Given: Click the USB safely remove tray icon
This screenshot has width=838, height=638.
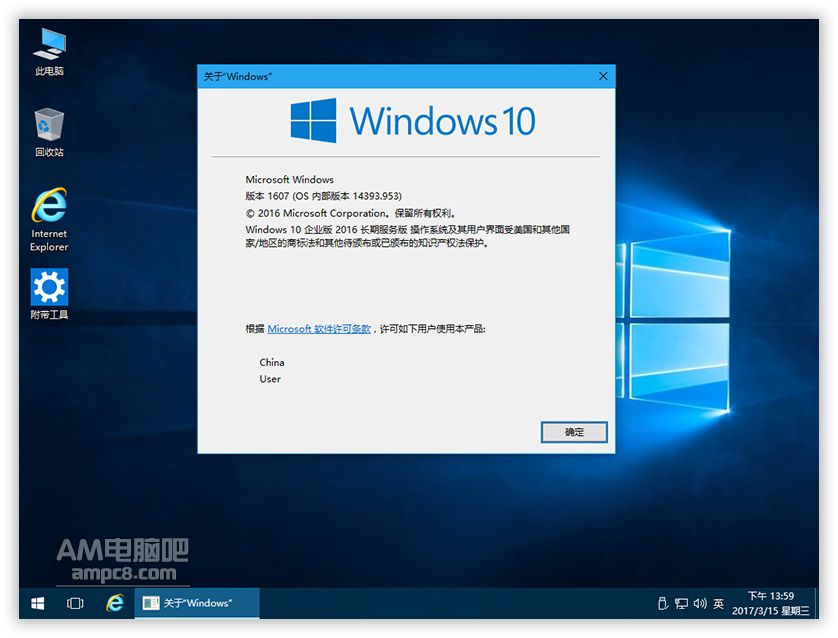Looking at the screenshot, I should pos(663,603).
